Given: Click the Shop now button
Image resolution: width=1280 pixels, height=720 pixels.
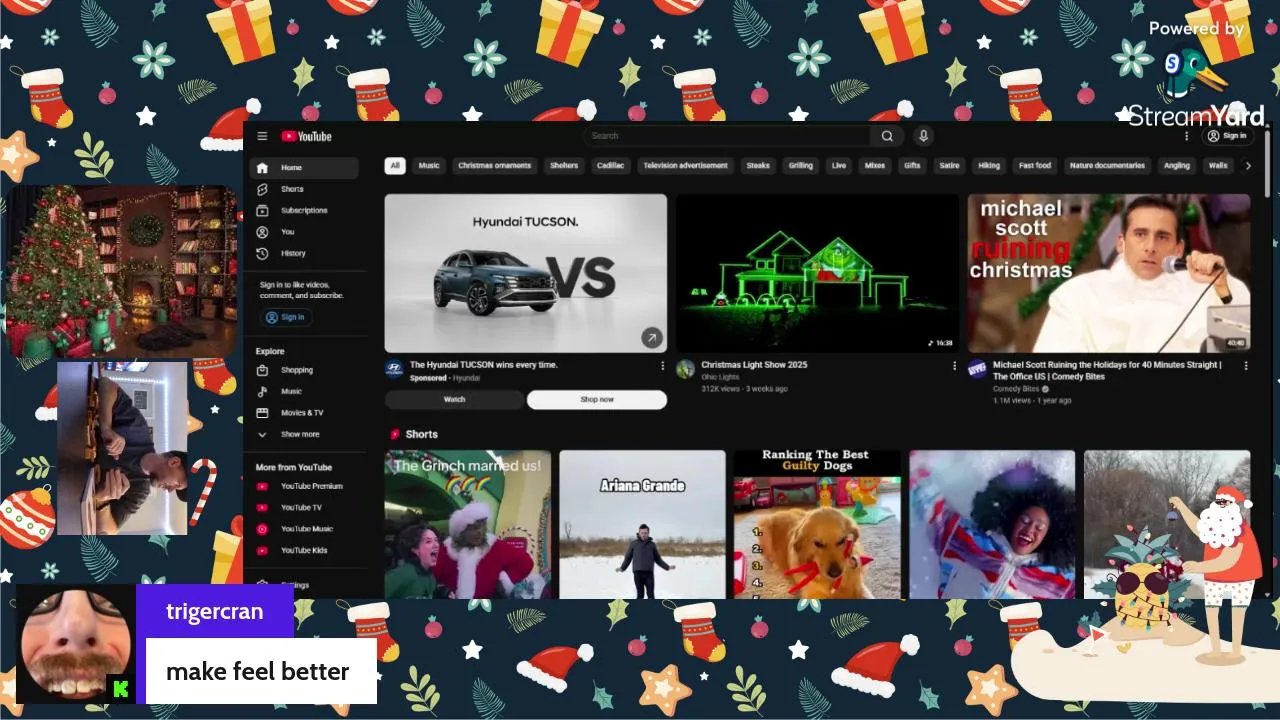Looking at the screenshot, I should coord(597,399).
